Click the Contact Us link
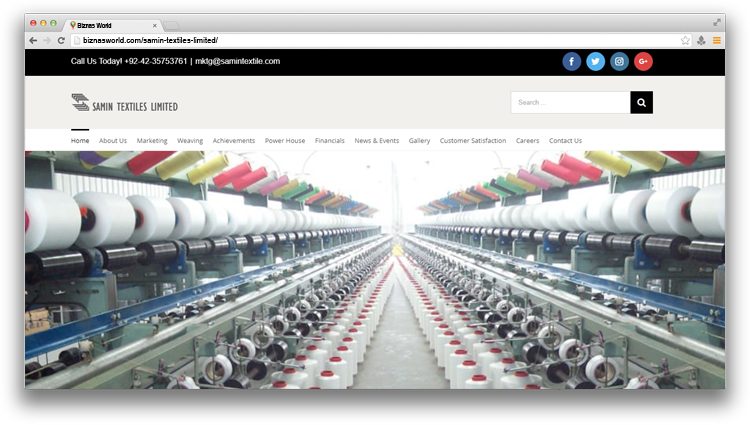The height and width of the screenshot is (425, 750). [x=565, y=141]
